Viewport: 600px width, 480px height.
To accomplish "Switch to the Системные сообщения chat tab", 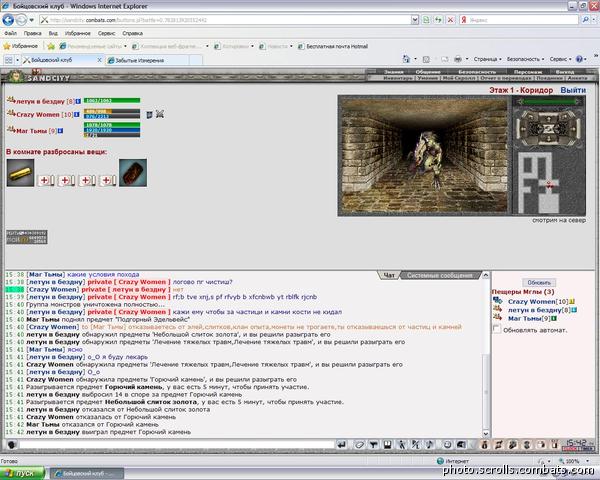I will [x=439, y=275].
